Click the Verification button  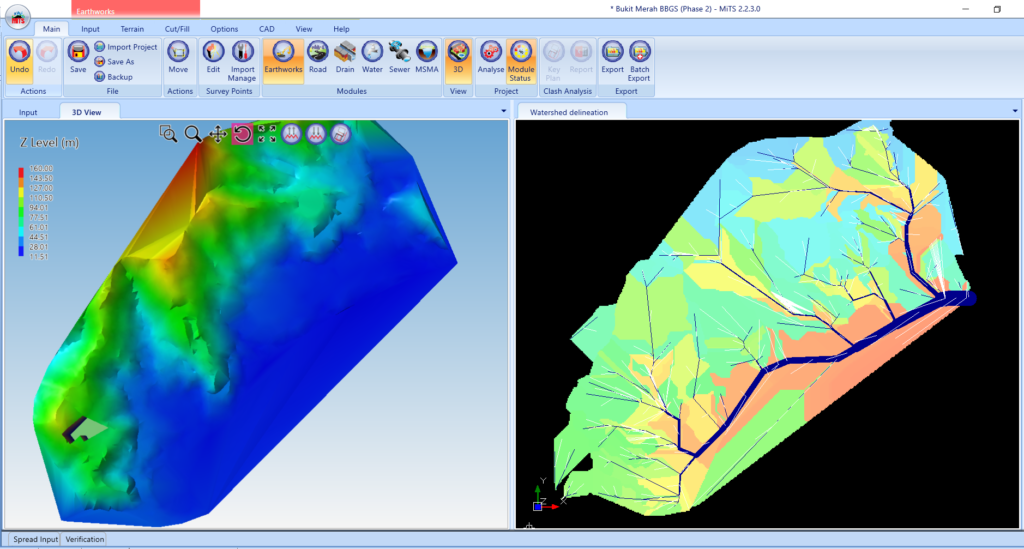pyautogui.click(x=84, y=539)
